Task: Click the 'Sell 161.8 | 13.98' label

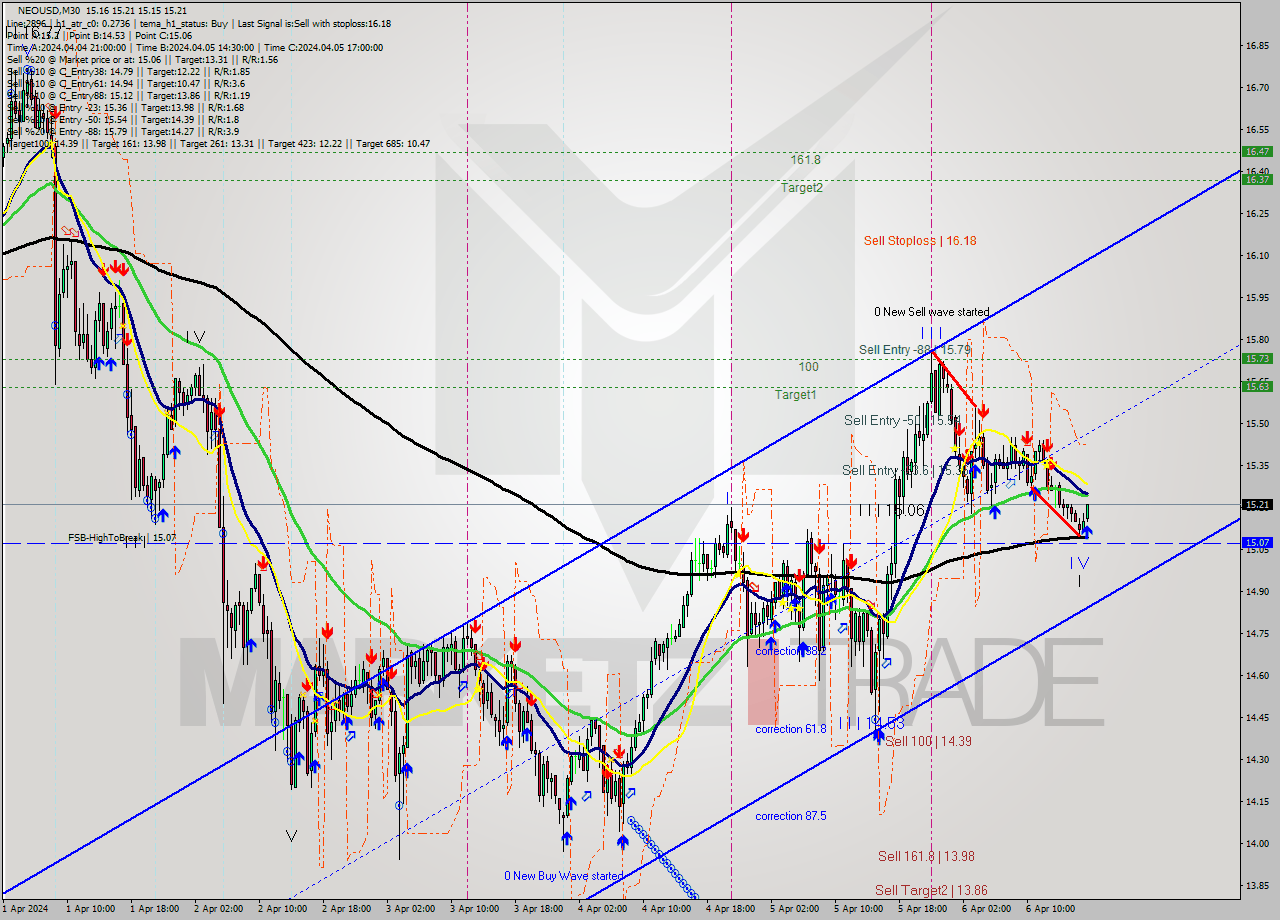Action: click(x=926, y=856)
